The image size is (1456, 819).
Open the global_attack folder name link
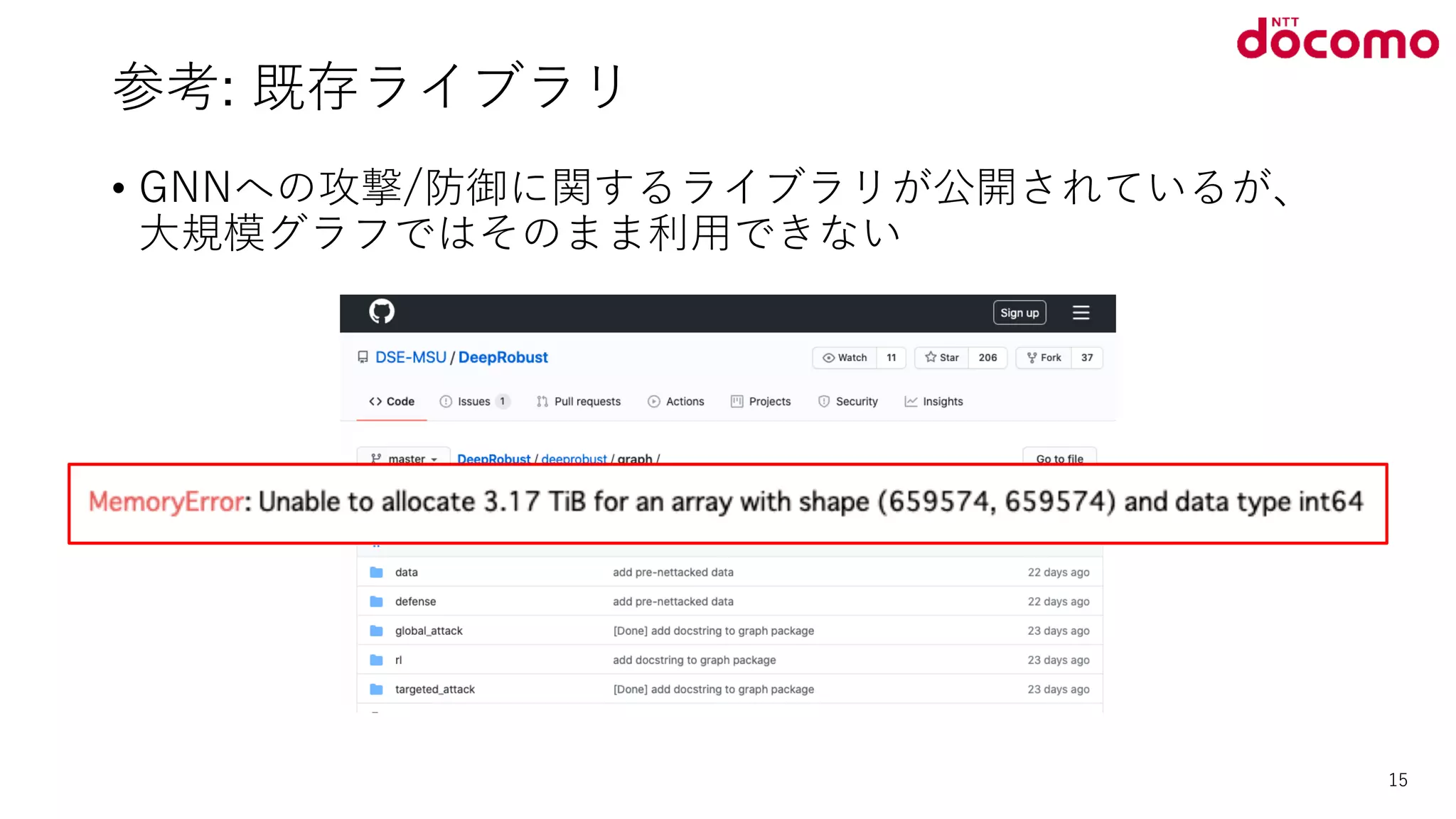429,631
